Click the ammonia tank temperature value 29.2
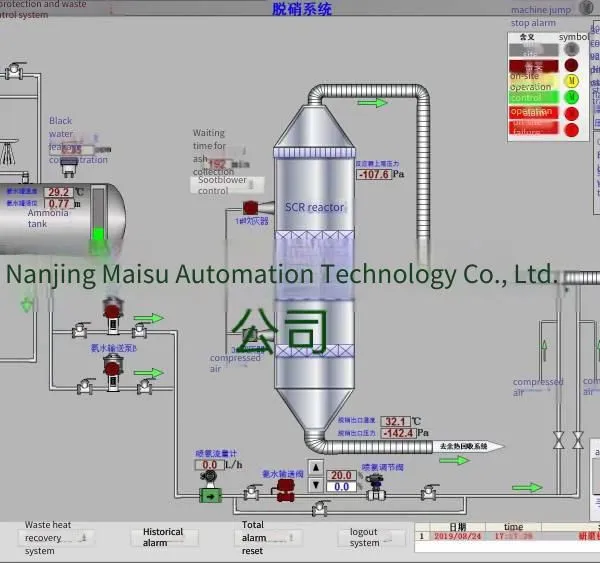This screenshot has width=600, height=563. 59,192
